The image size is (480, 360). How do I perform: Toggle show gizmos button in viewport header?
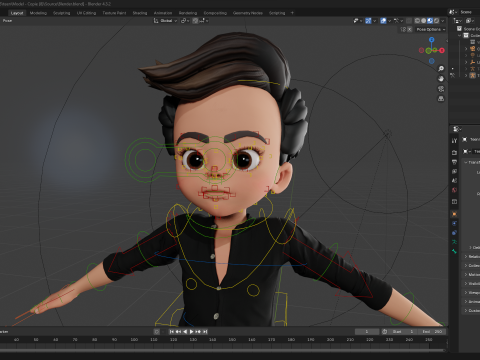pyautogui.click(x=368, y=21)
